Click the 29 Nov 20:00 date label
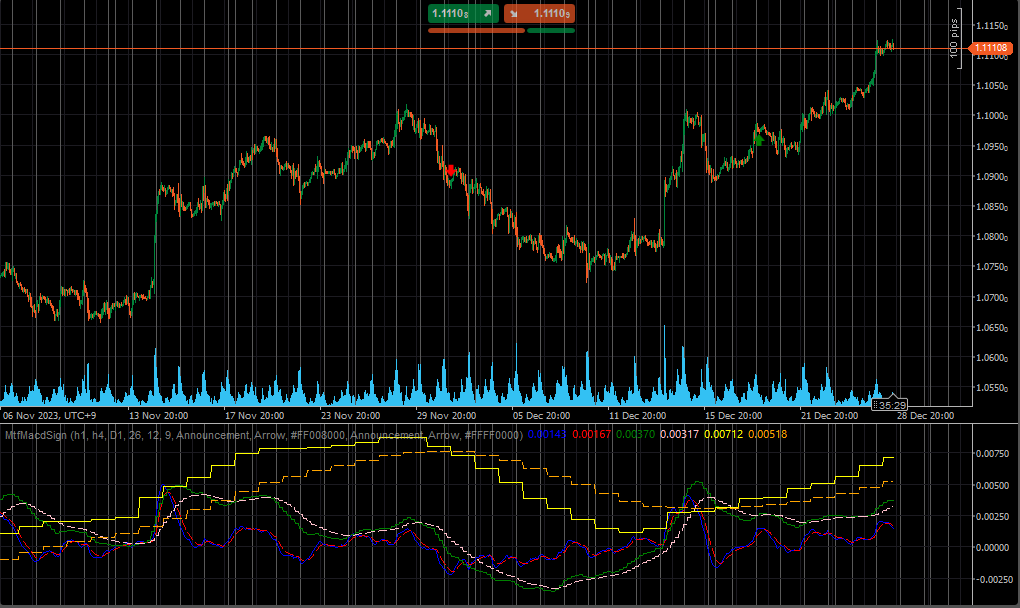Viewport: 1020px width, 608px height. [446, 416]
